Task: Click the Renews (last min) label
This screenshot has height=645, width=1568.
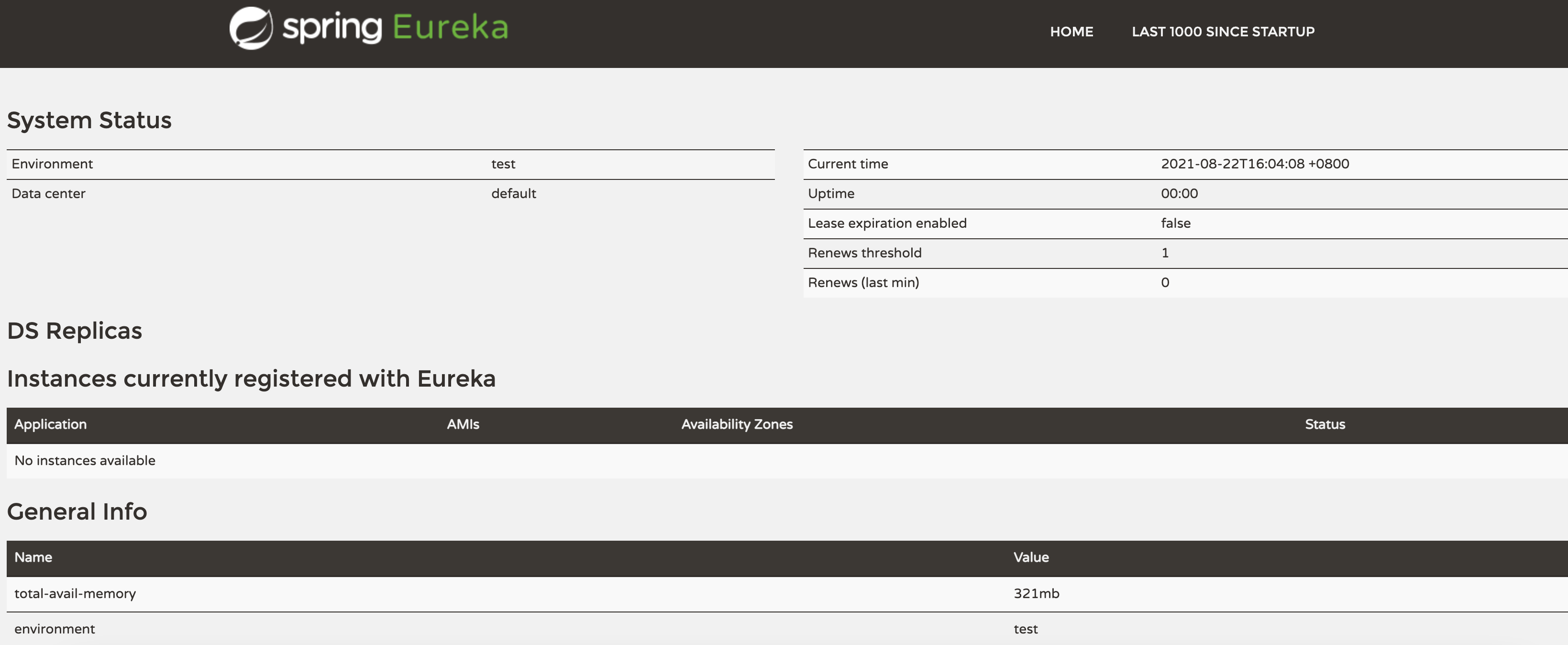Action: pyautogui.click(x=863, y=283)
